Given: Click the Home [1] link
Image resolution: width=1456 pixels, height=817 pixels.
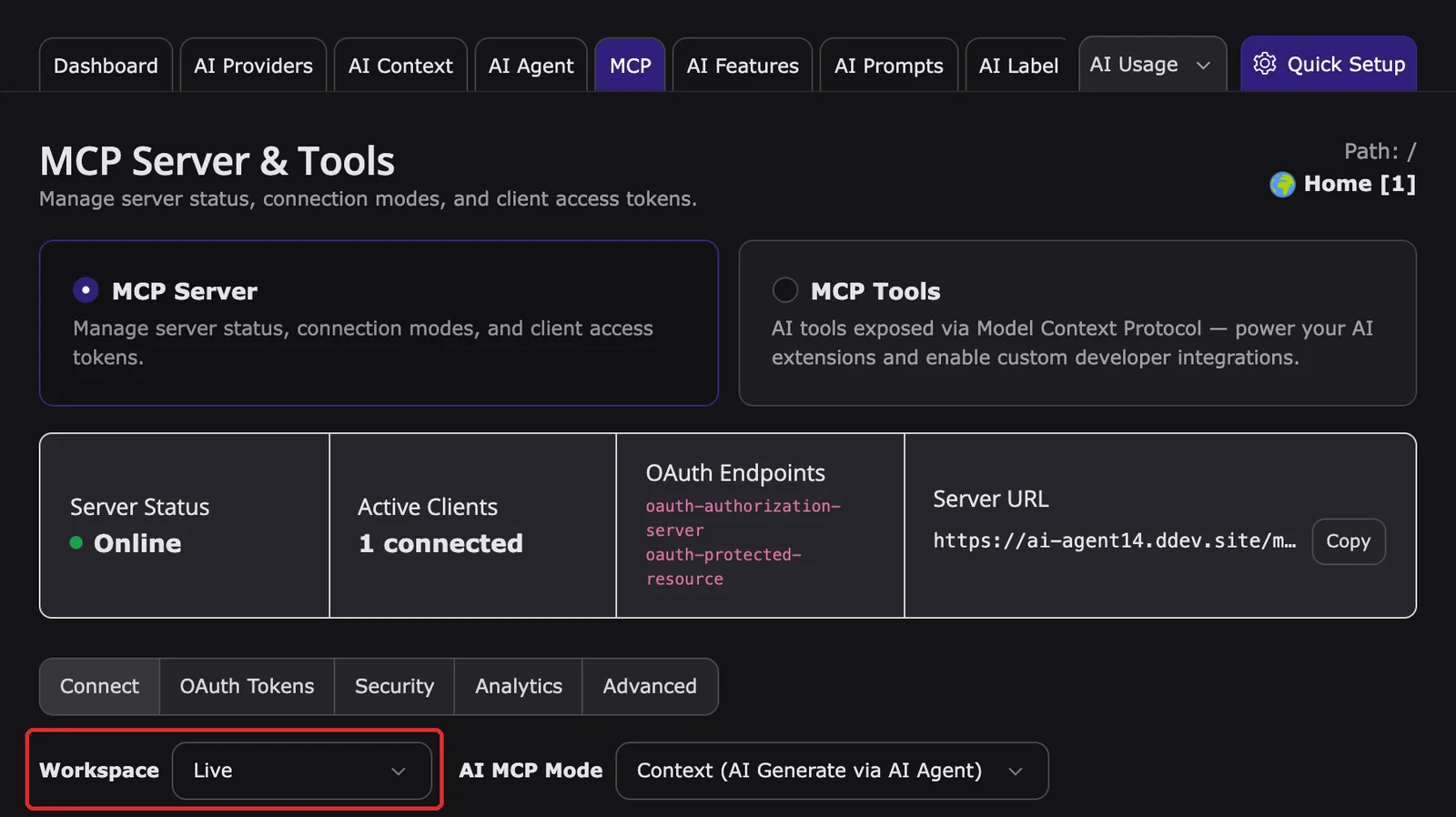Looking at the screenshot, I should click(1360, 184).
